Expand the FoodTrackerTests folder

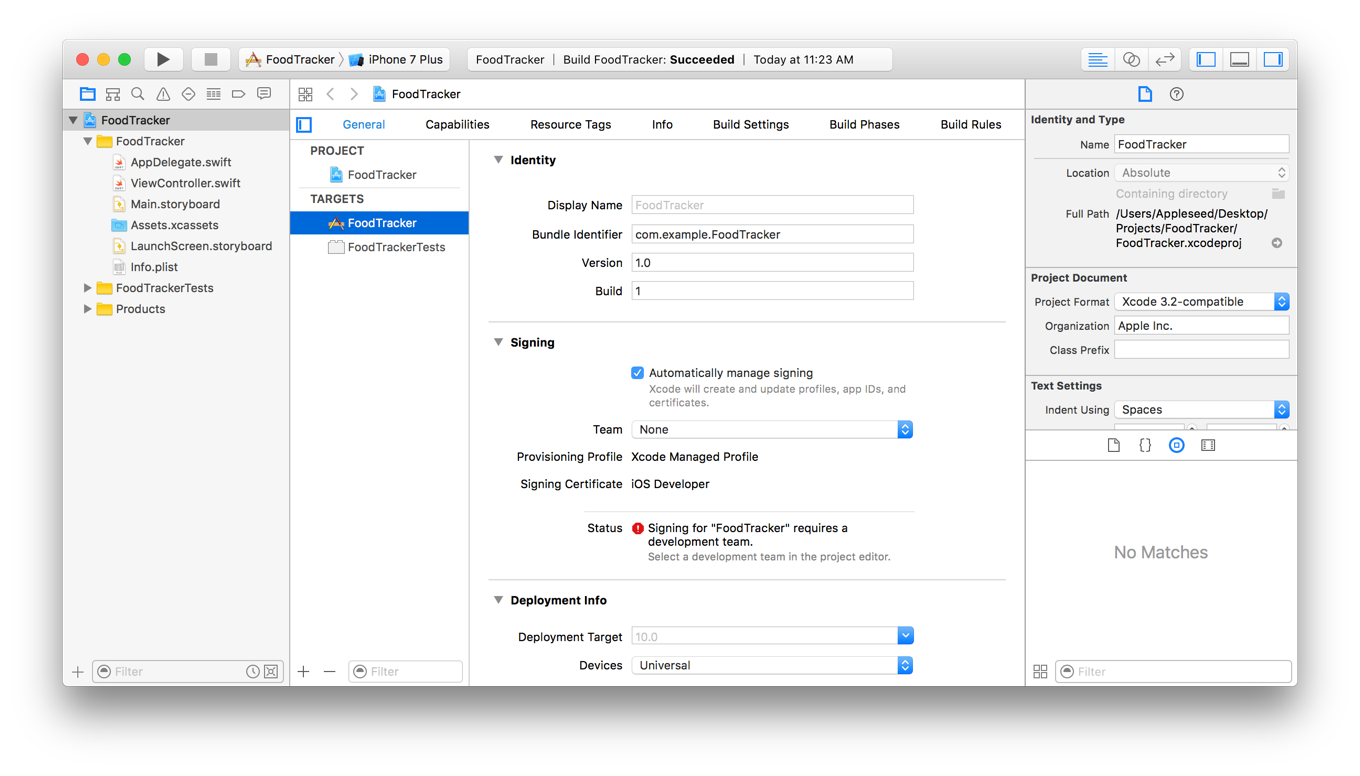tap(88, 288)
